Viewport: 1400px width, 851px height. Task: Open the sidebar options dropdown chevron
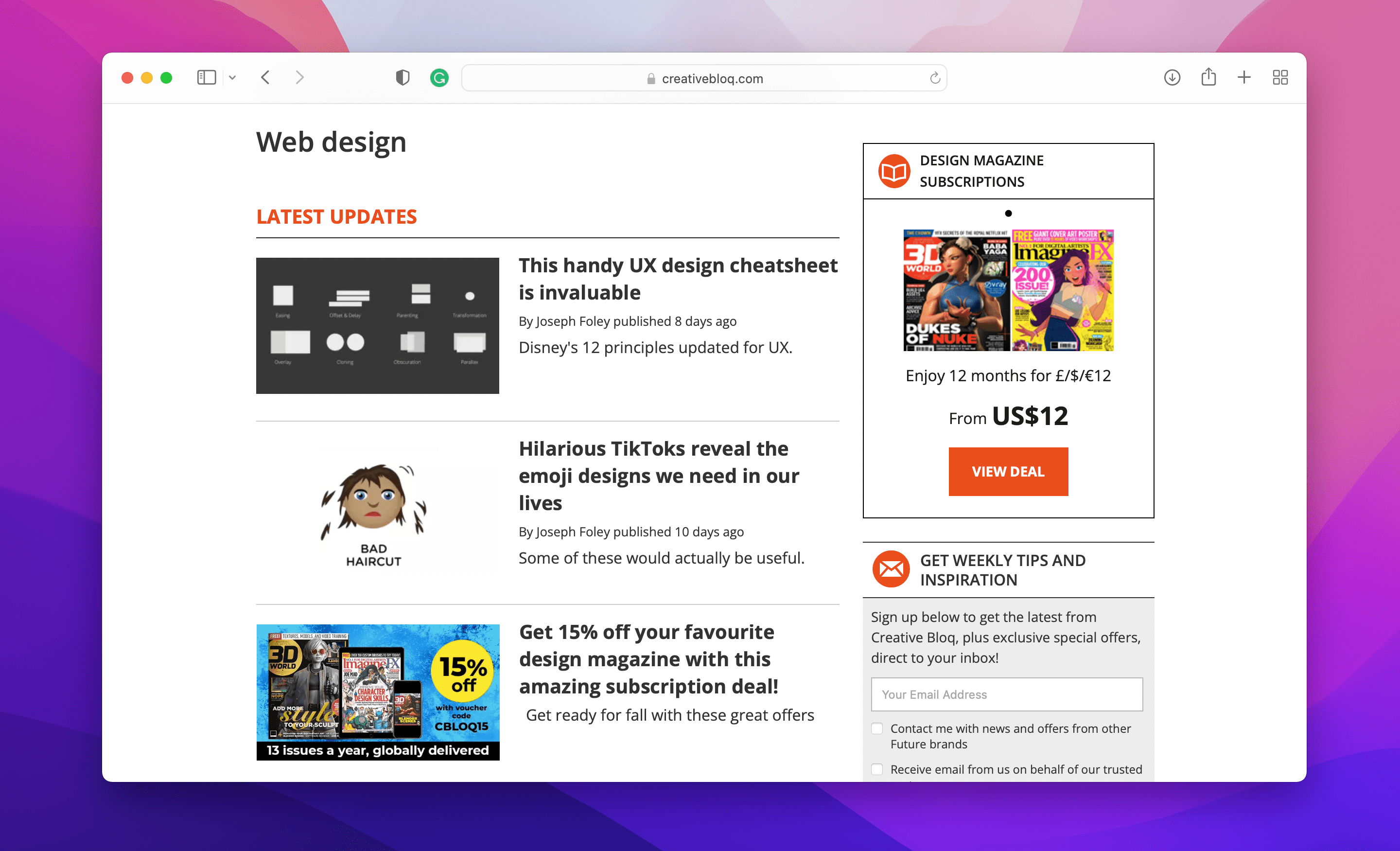pos(232,78)
